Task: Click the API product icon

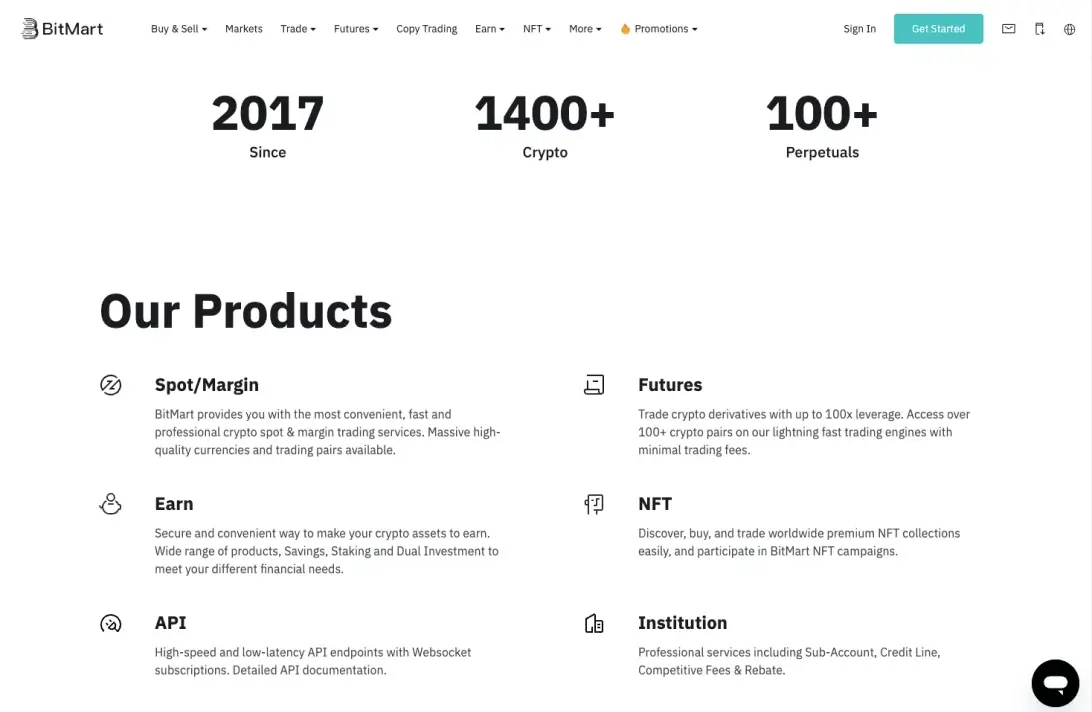Action: (x=110, y=622)
